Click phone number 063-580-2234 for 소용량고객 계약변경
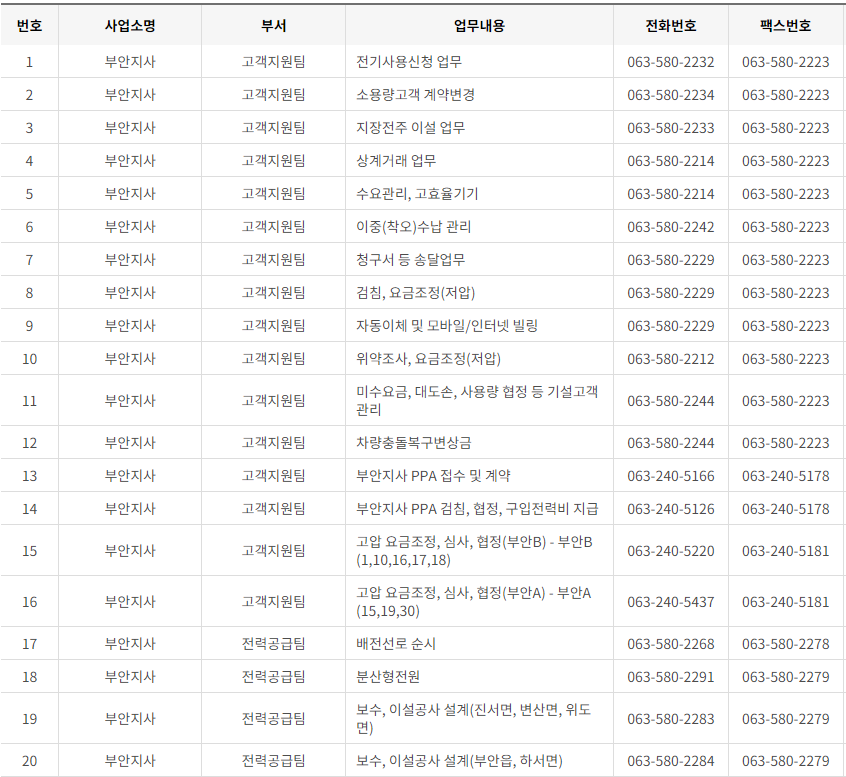Viewport: 846px width, 777px height. click(667, 94)
